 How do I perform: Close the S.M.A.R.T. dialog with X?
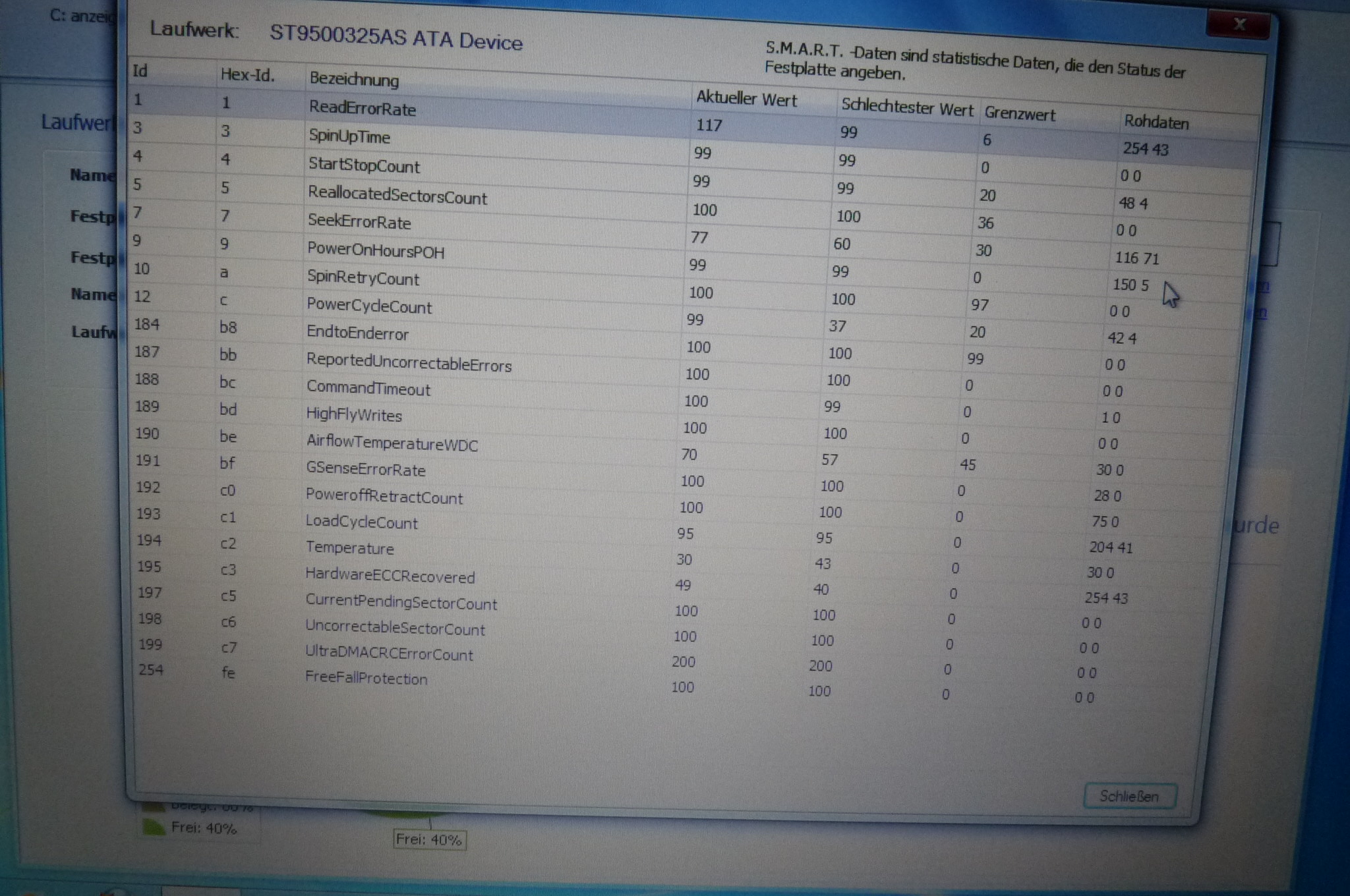coord(1239,24)
